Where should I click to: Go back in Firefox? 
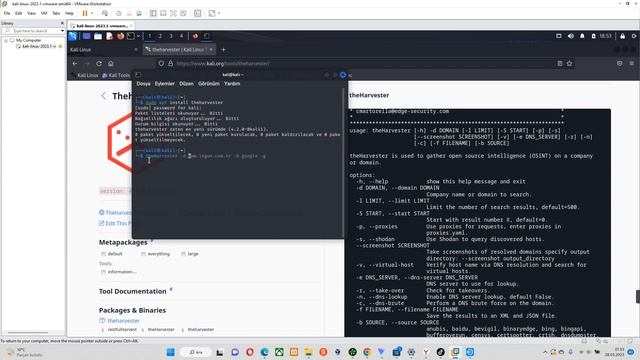(75, 63)
